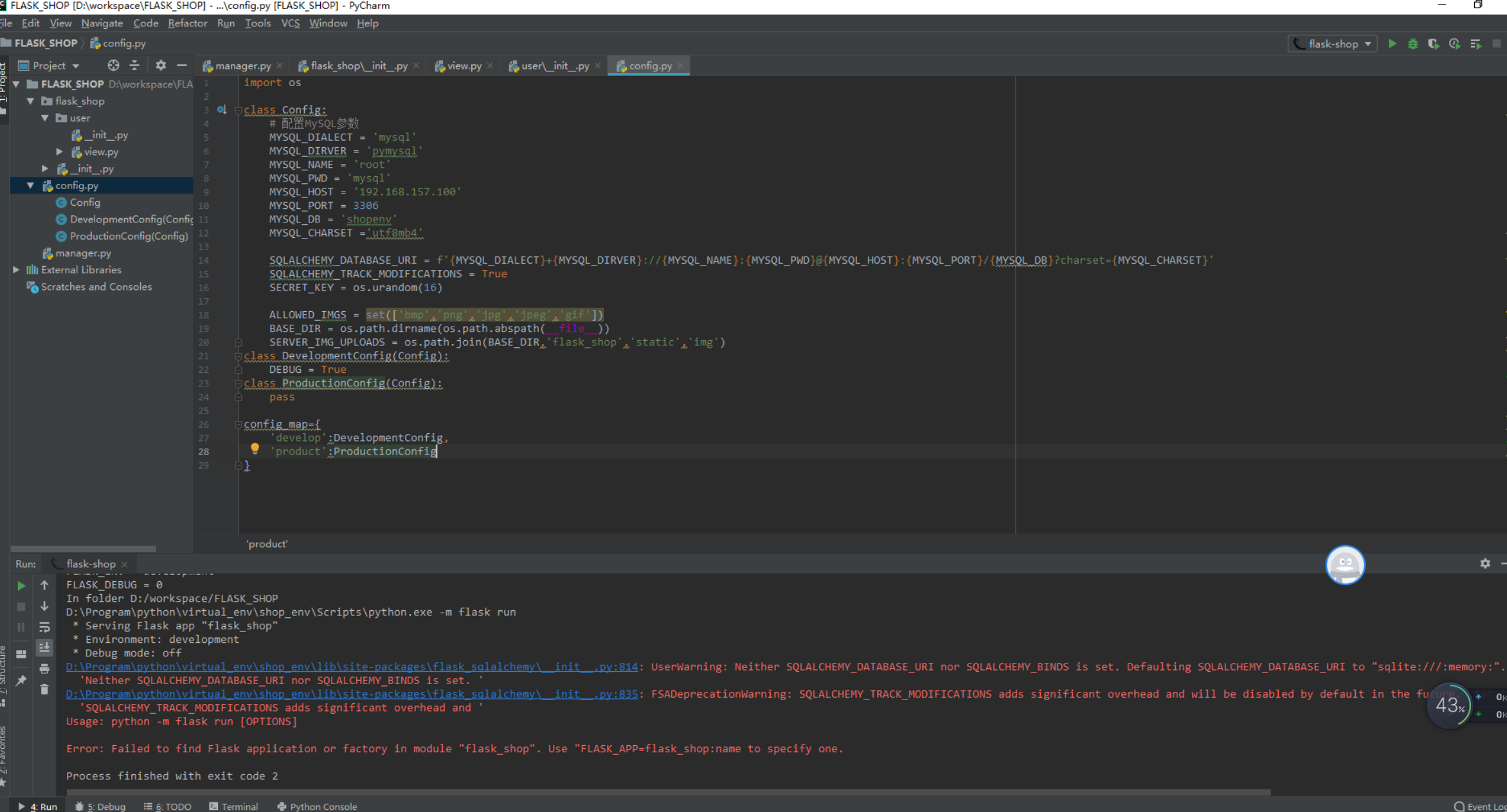
Task: Pin the flask-shop Run tab
Action: 21,680
